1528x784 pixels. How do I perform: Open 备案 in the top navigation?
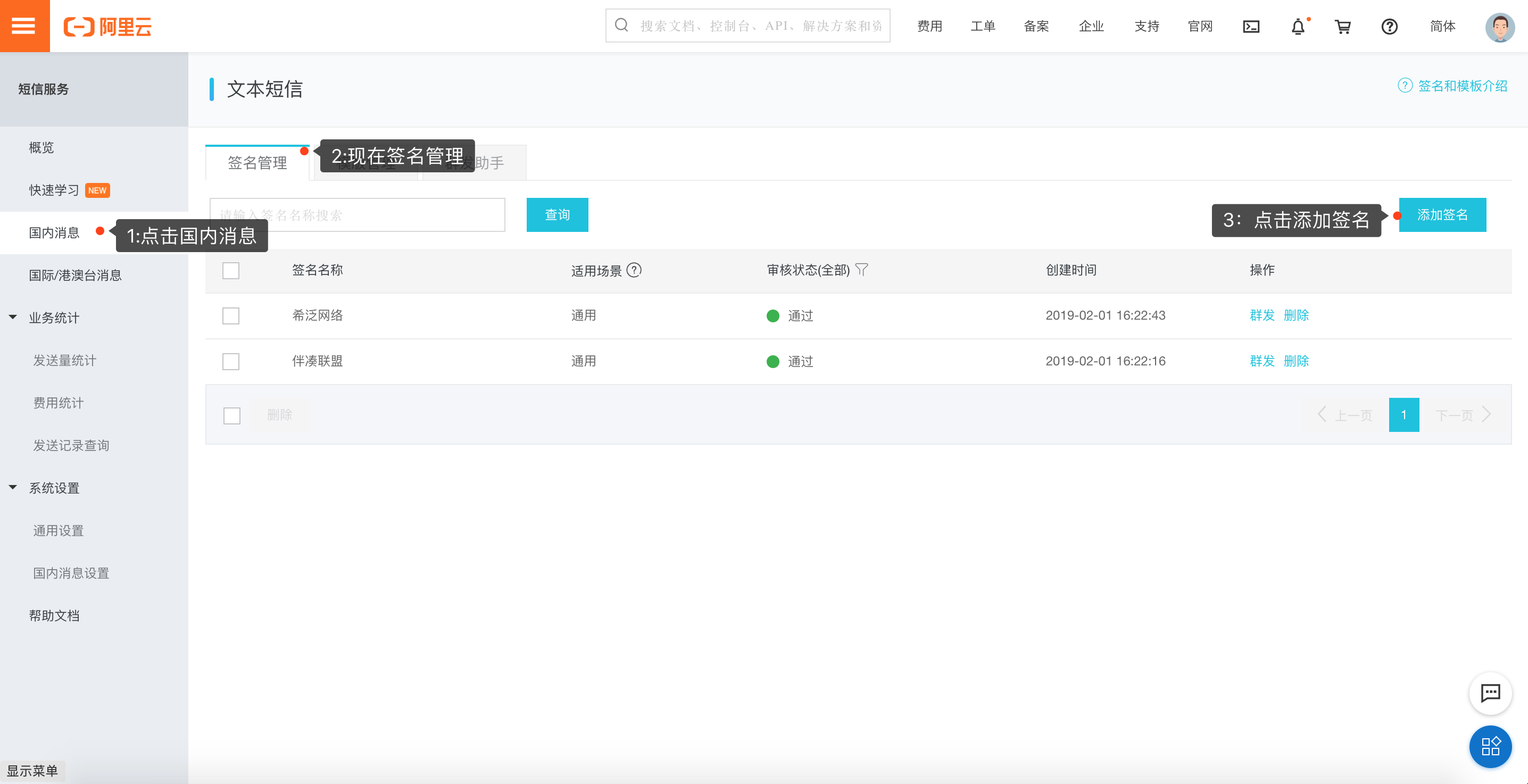tap(1036, 27)
